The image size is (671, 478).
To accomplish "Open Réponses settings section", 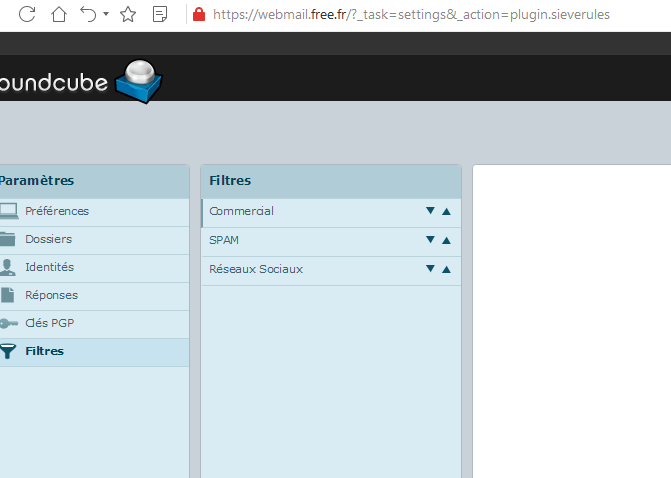I will click(51, 295).
